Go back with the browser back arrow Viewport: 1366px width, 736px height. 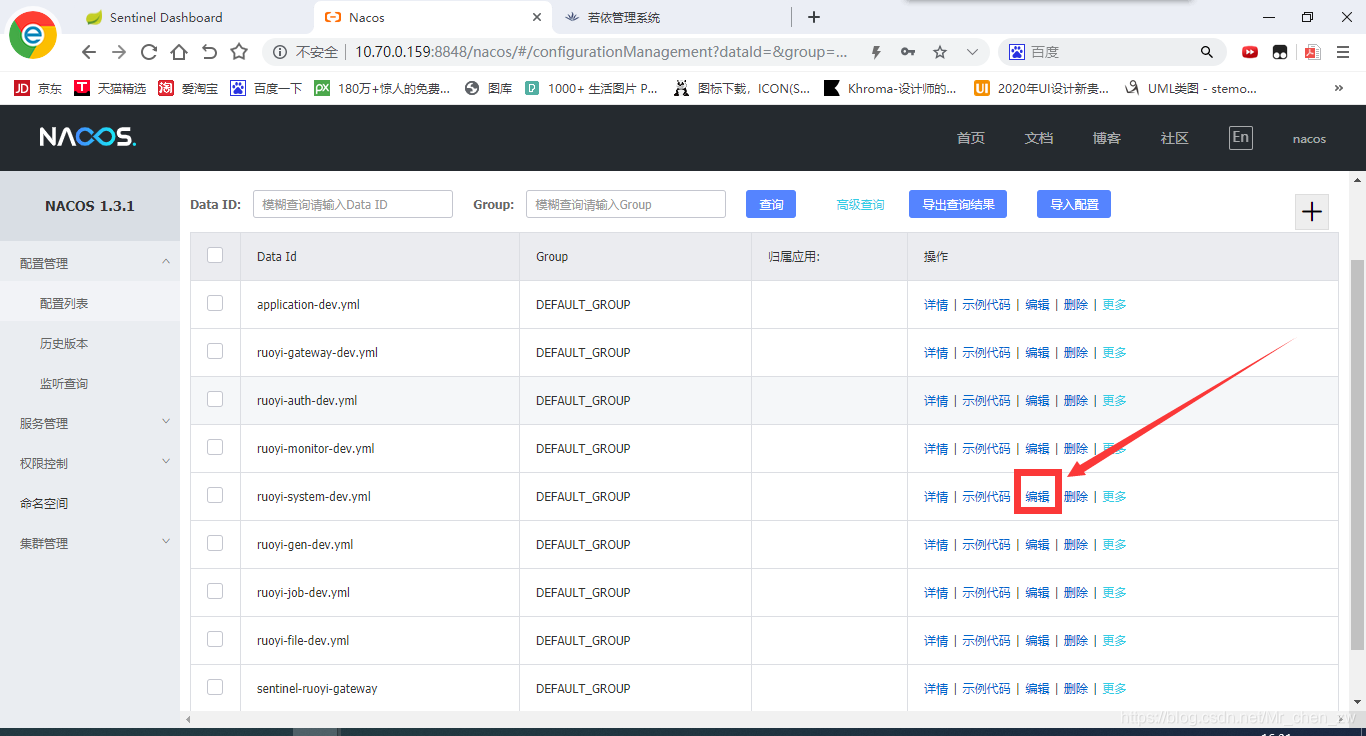tap(89, 52)
